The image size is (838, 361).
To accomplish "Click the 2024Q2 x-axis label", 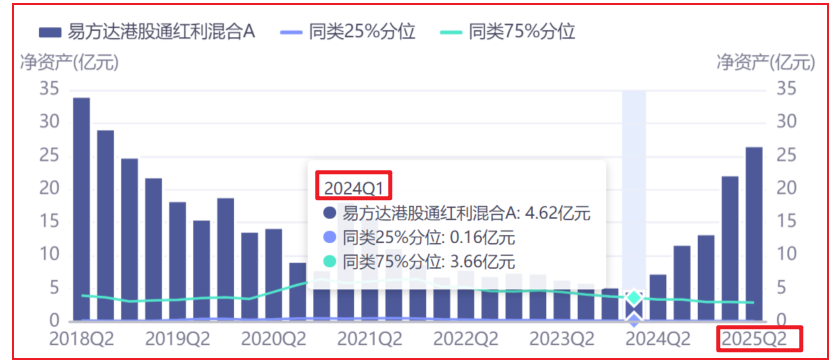I will click(658, 339).
